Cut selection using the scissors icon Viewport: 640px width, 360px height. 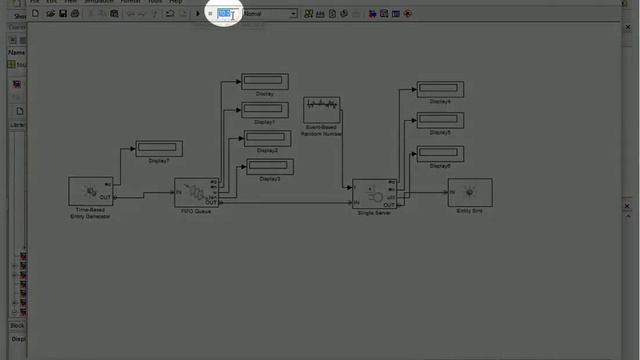(91, 14)
